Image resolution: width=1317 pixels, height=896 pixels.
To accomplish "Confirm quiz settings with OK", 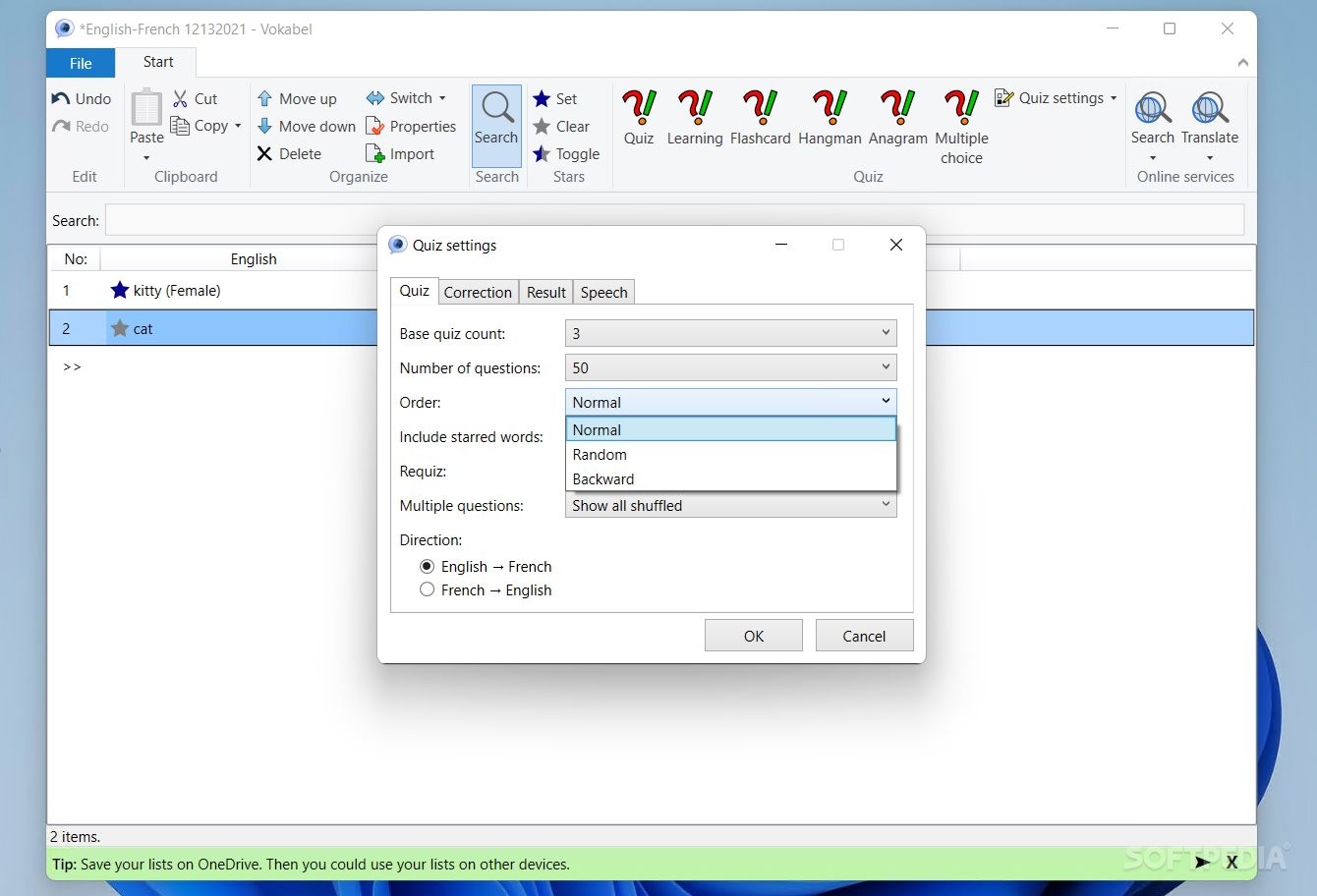I will [754, 636].
